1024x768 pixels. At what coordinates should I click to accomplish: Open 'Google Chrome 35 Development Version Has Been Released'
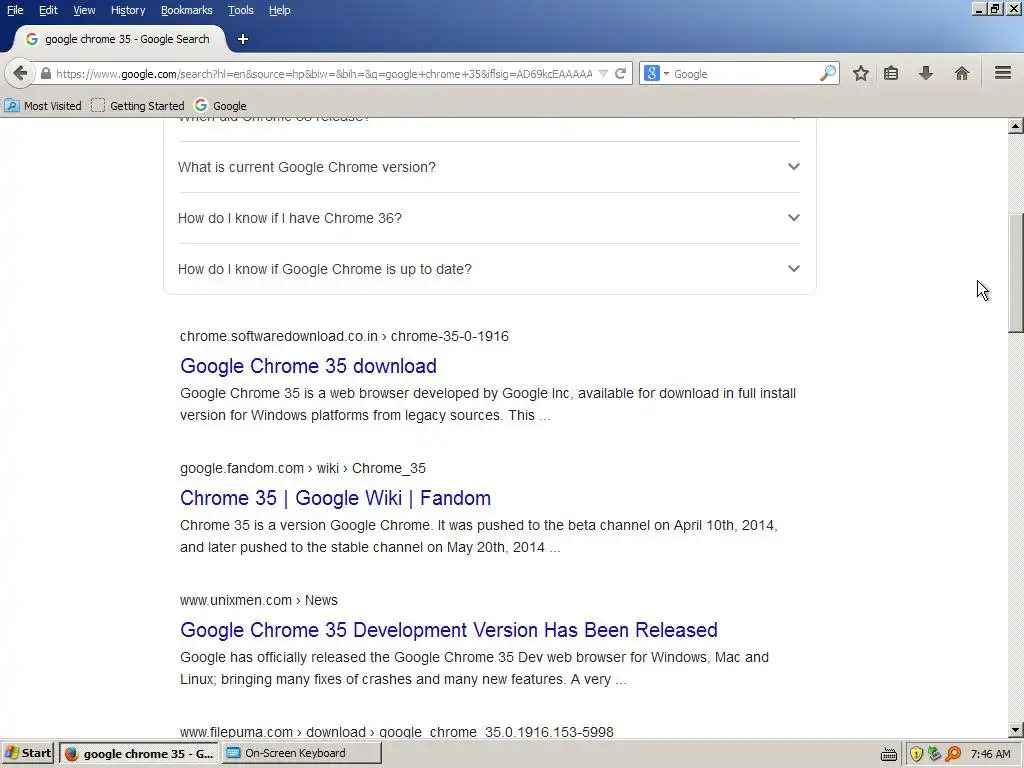tap(449, 630)
